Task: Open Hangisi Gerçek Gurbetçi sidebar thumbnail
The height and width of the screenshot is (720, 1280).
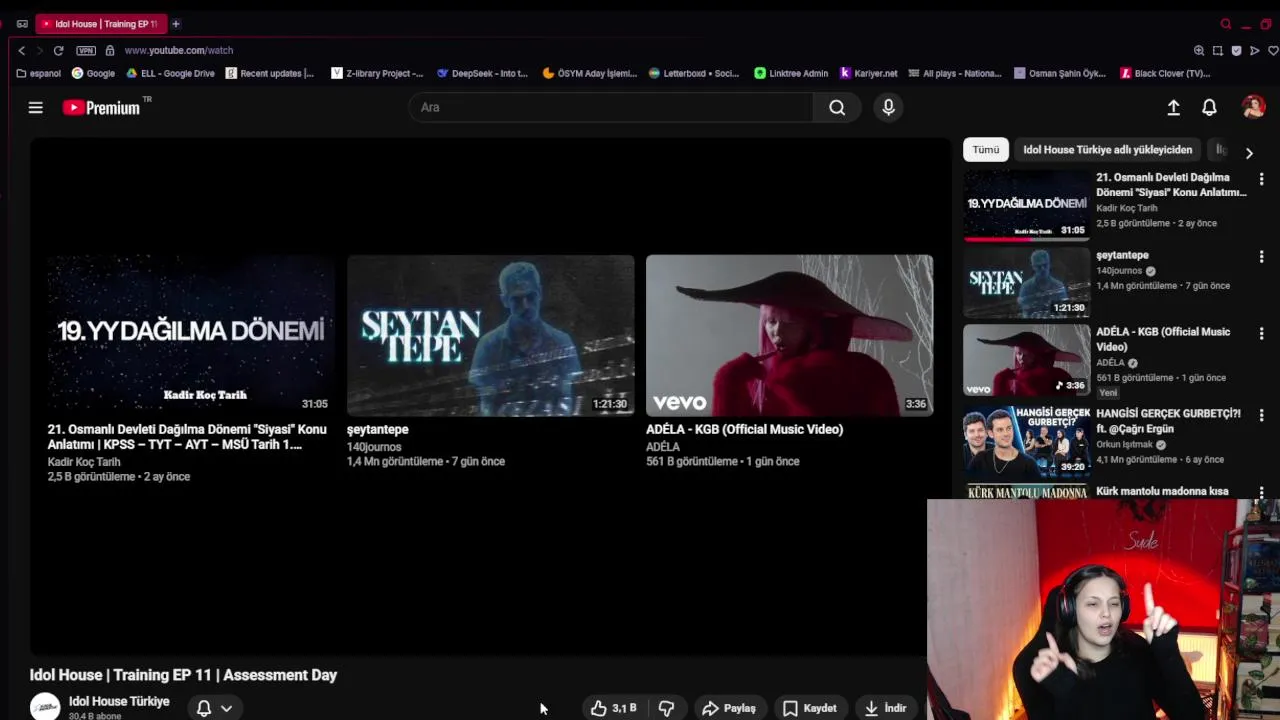Action: click(1027, 441)
